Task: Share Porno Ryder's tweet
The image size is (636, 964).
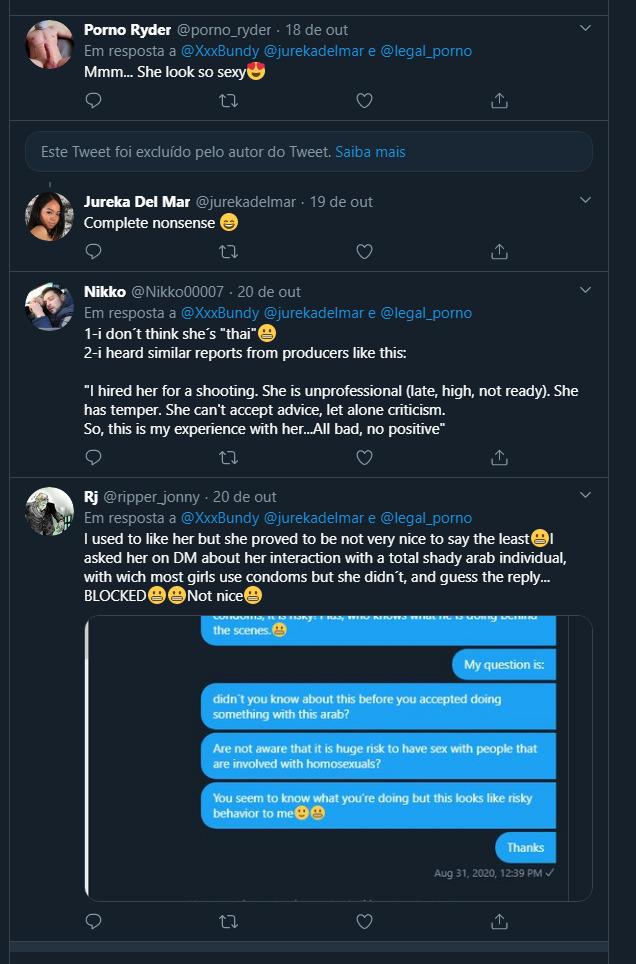Action: (499, 100)
